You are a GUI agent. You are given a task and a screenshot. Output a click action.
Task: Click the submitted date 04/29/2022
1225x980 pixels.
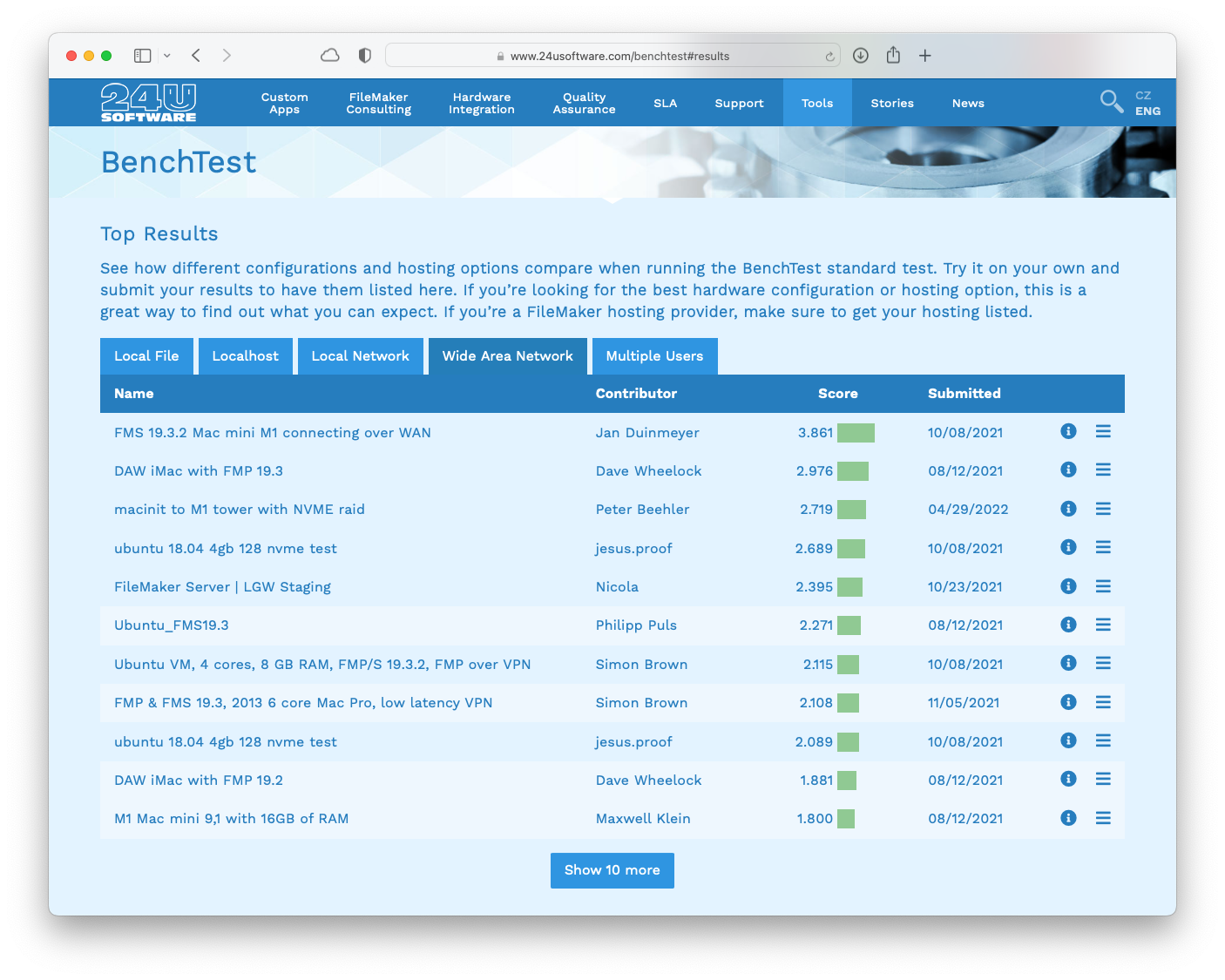(x=968, y=510)
